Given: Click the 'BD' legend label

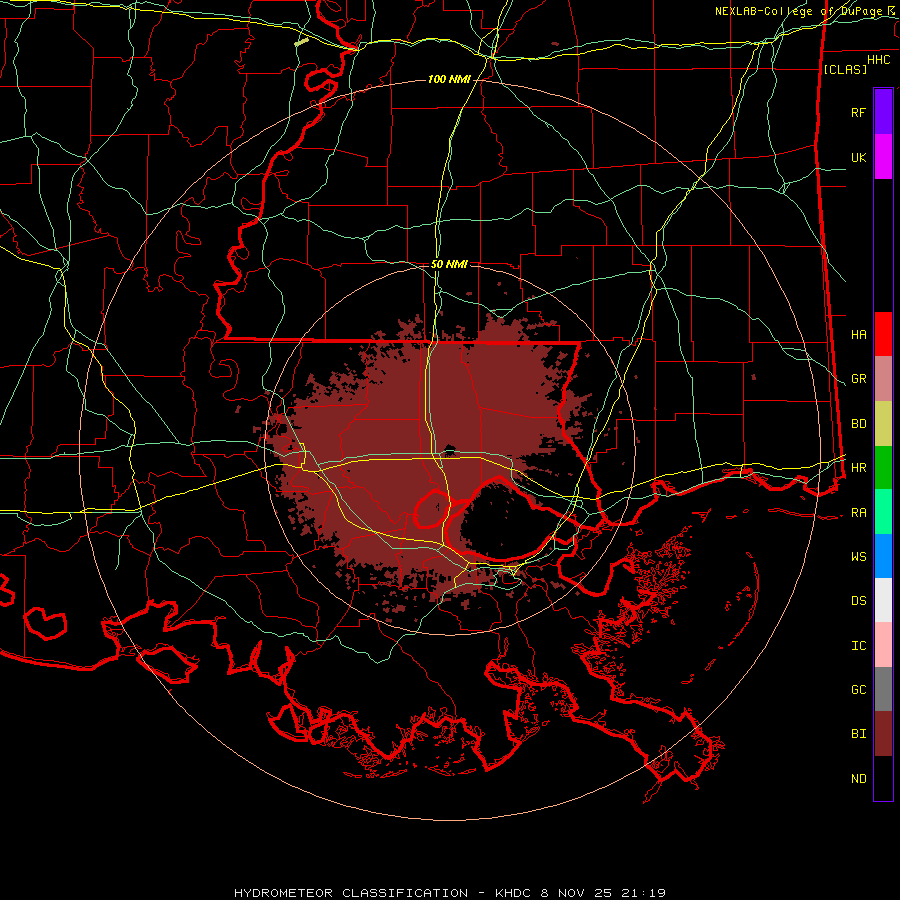Looking at the screenshot, I should click(x=858, y=424).
